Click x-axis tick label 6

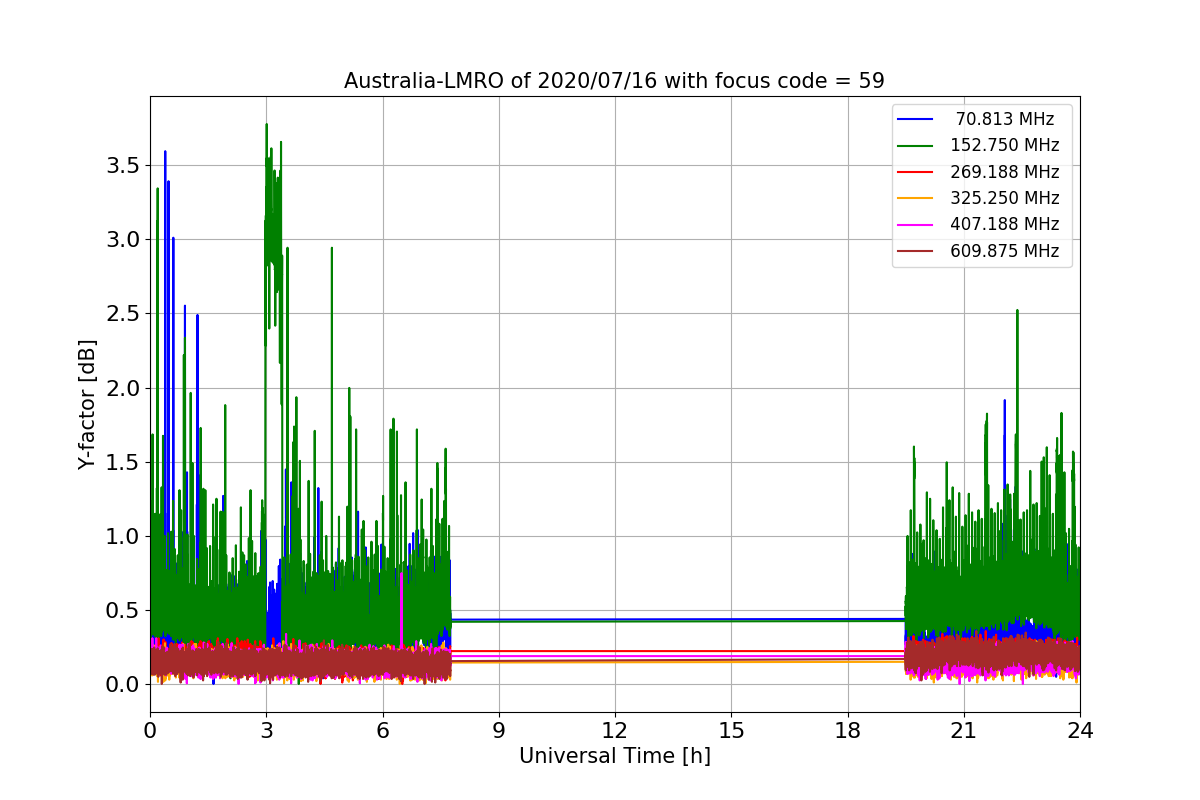click(383, 730)
